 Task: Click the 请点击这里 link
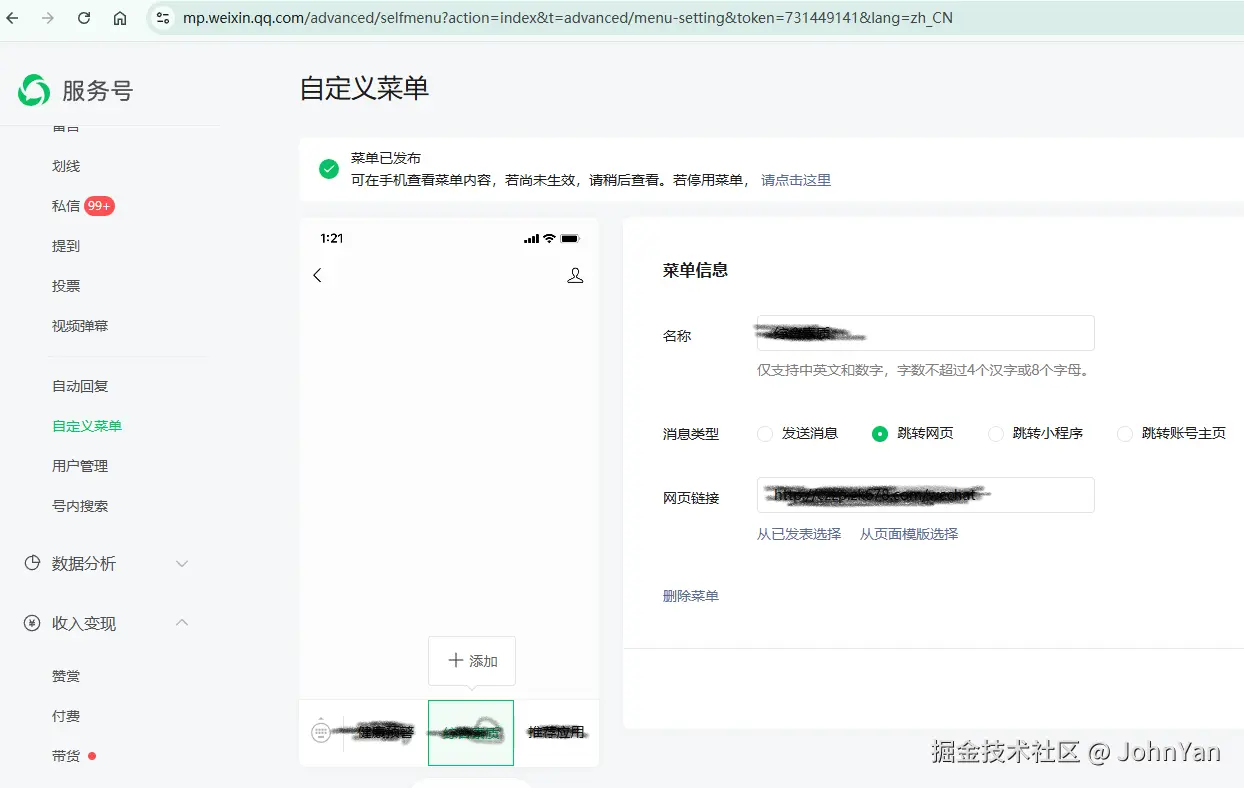point(796,180)
